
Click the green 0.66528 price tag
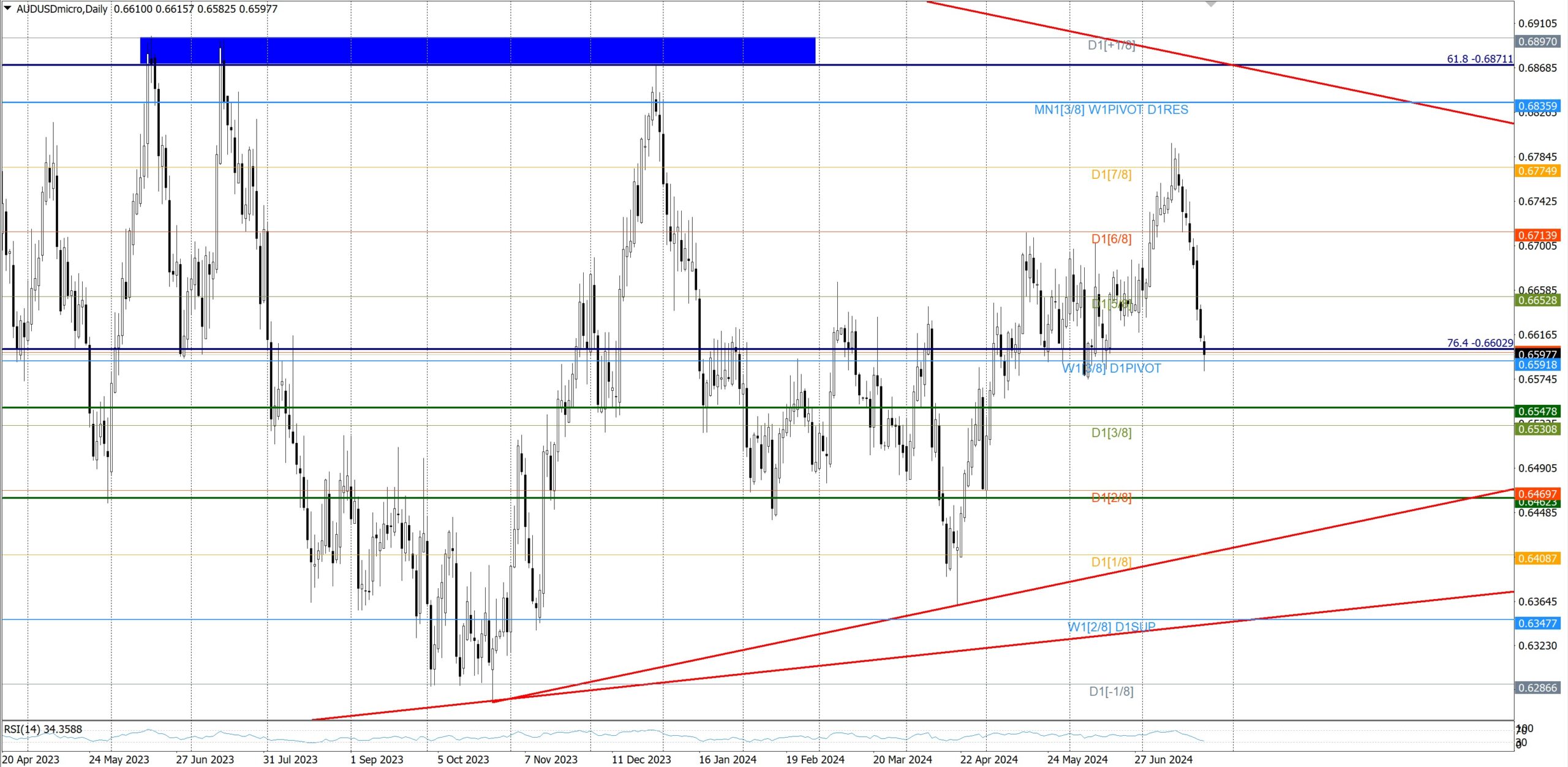[x=1537, y=300]
